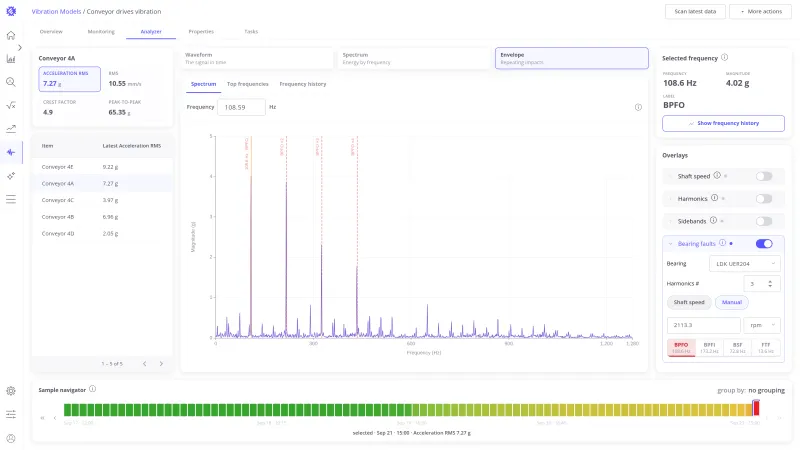Switch to the Properties tab
800x450 pixels.
201,32
